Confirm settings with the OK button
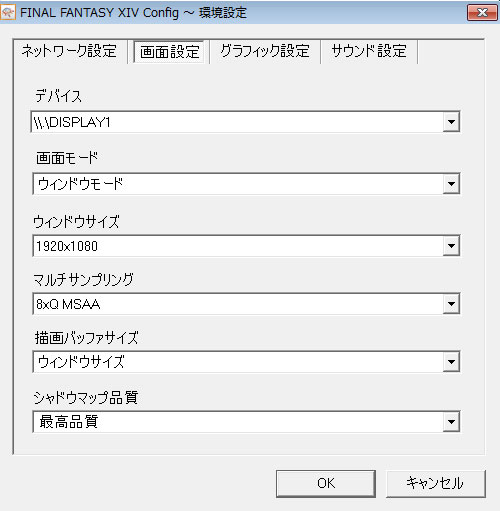Image resolution: width=500 pixels, height=511 pixels. coord(326,483)
